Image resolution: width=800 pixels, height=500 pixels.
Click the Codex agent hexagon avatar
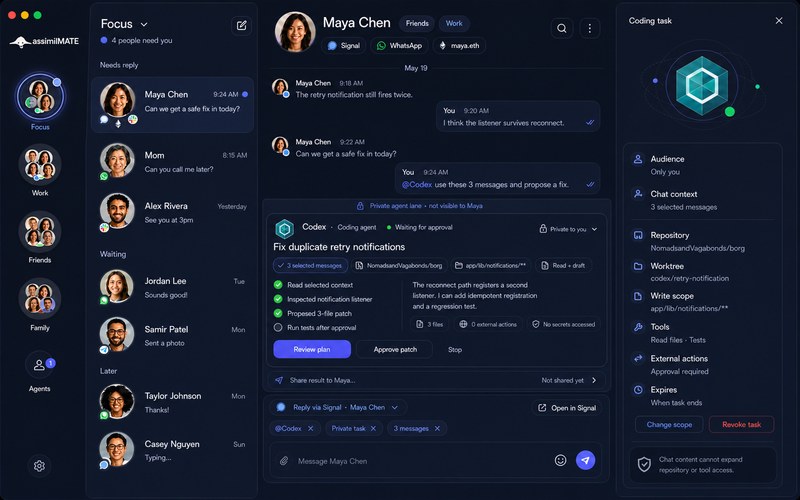(284, 229)
